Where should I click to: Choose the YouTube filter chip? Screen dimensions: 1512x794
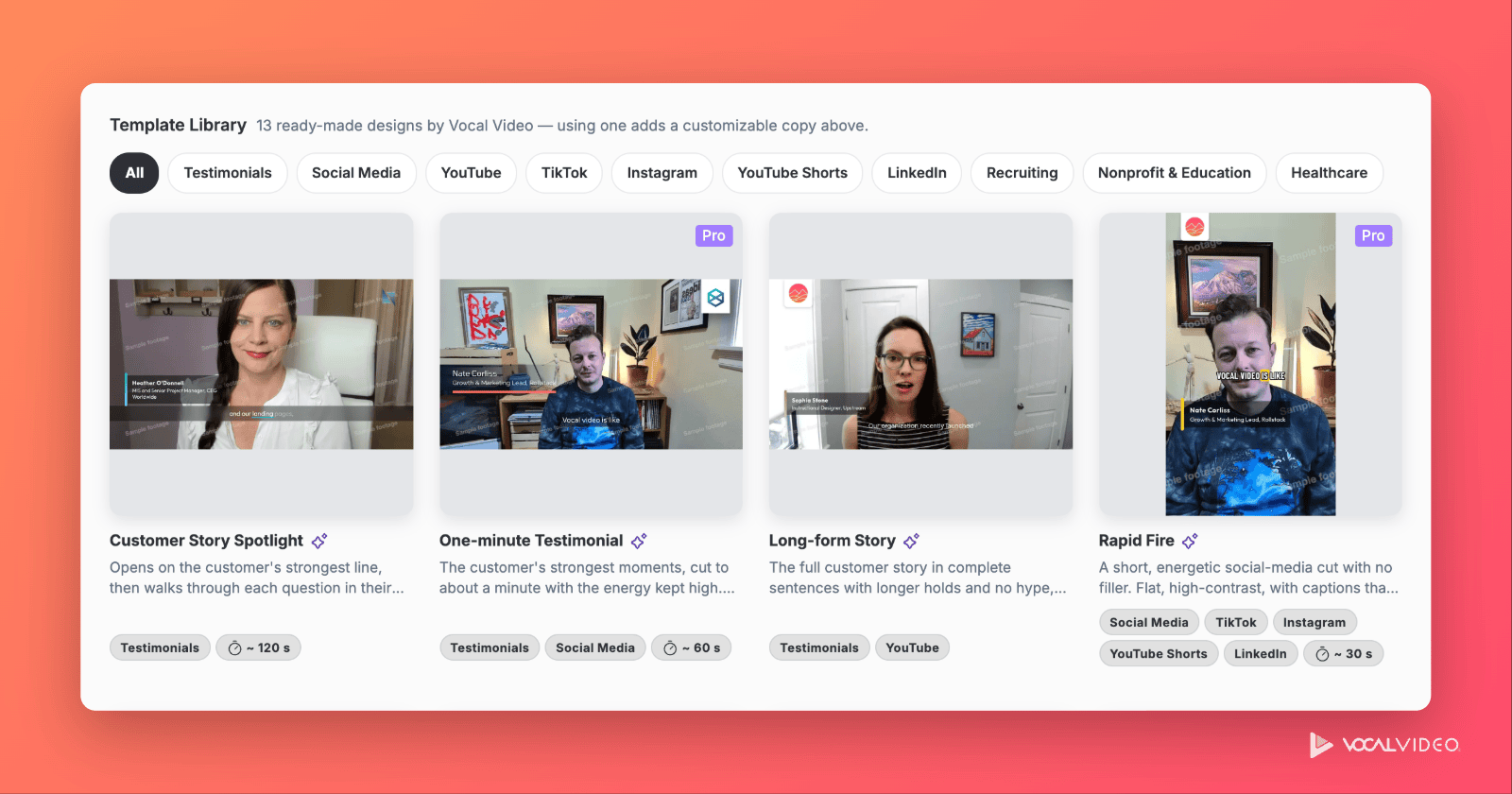471,173
